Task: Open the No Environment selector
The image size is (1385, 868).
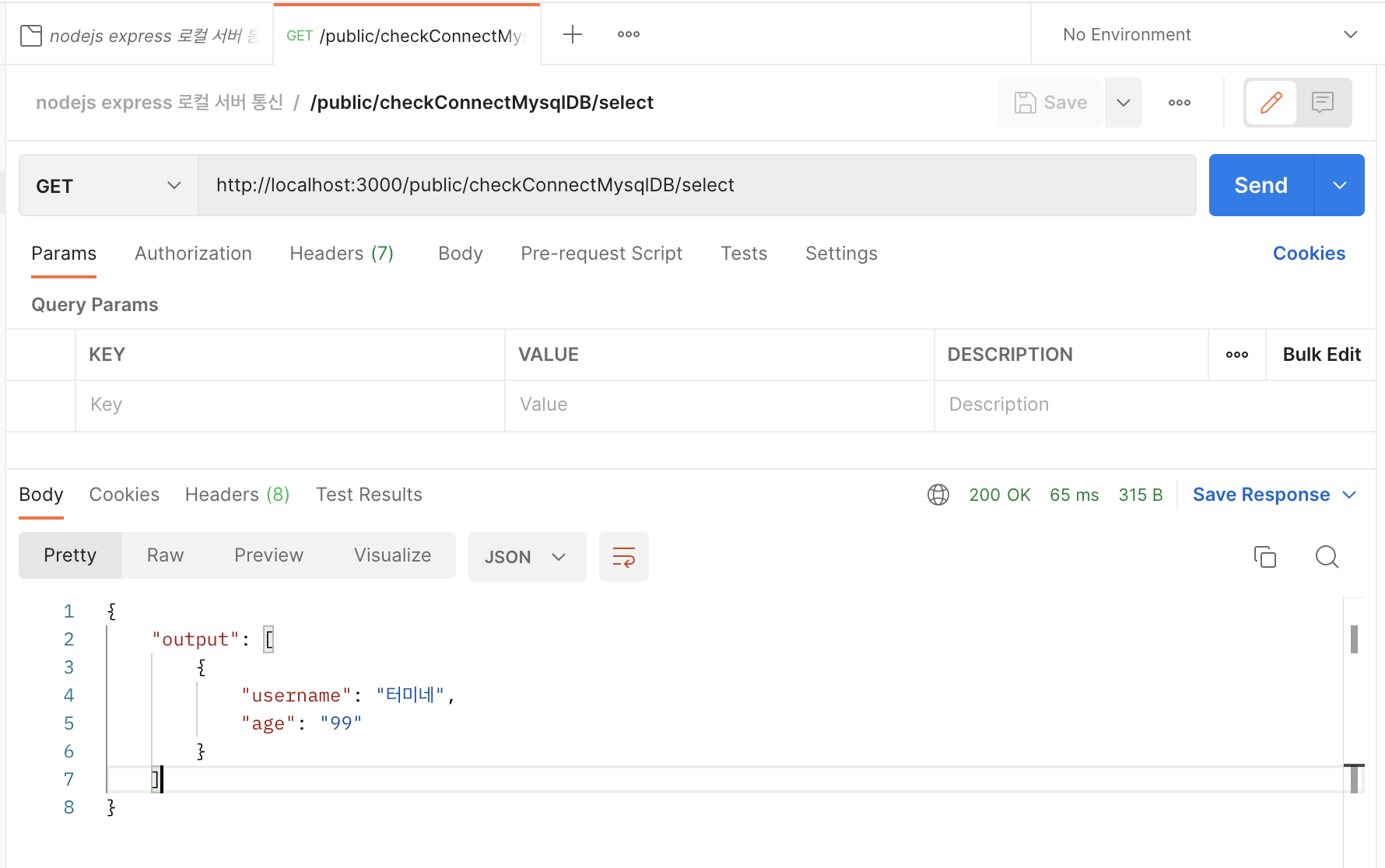Action: (1210, 35)
